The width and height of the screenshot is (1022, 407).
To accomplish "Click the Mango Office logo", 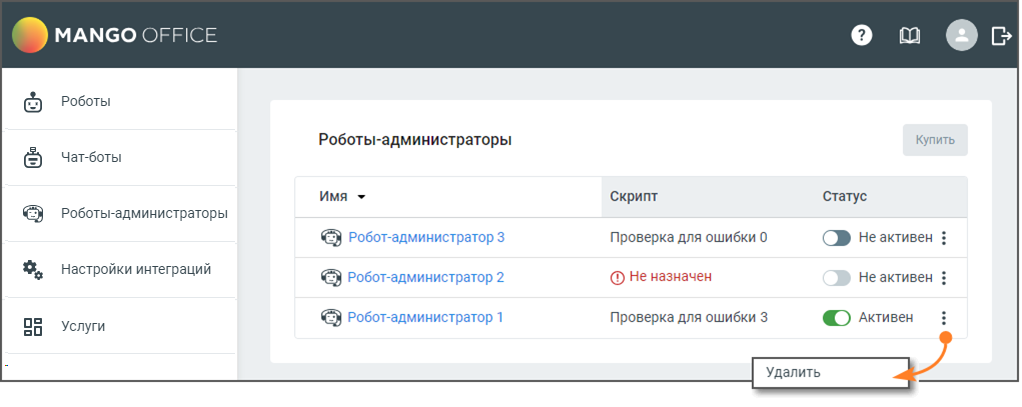I will click(x=115, y=35).
